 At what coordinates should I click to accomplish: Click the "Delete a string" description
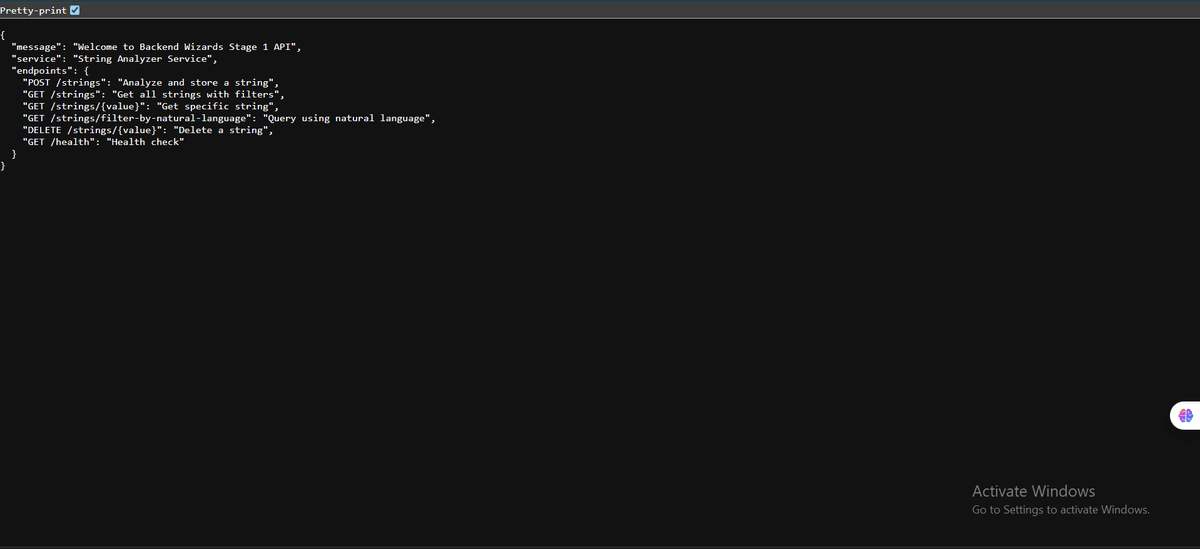pyautogui.click(x=222, y=130)
